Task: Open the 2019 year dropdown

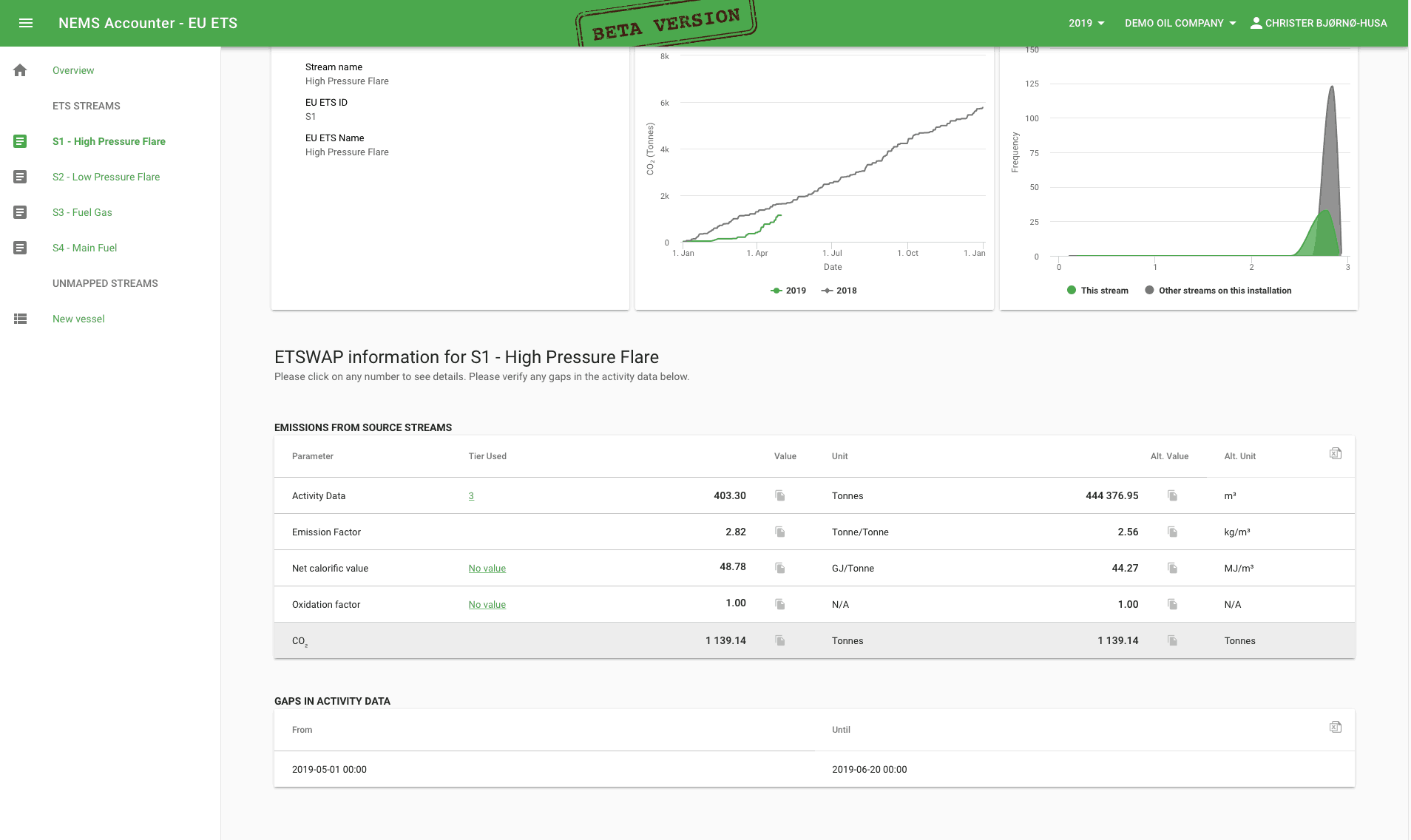Action: click(x=1086, y=23)
